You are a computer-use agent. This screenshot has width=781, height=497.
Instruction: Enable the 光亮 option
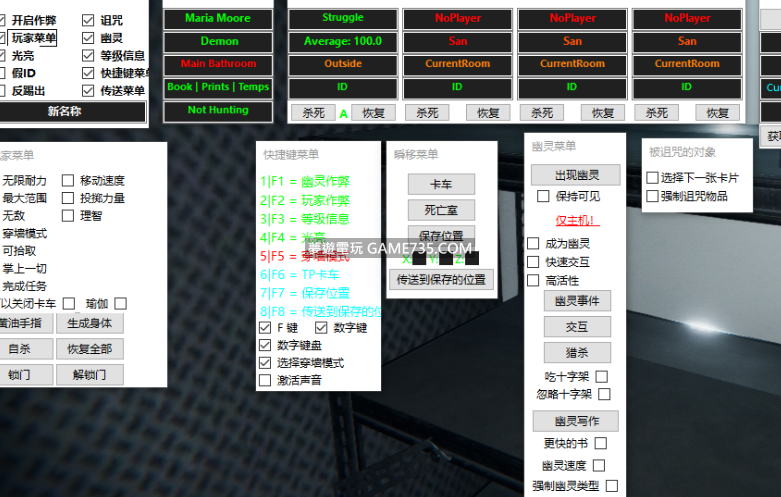(1, 56)
